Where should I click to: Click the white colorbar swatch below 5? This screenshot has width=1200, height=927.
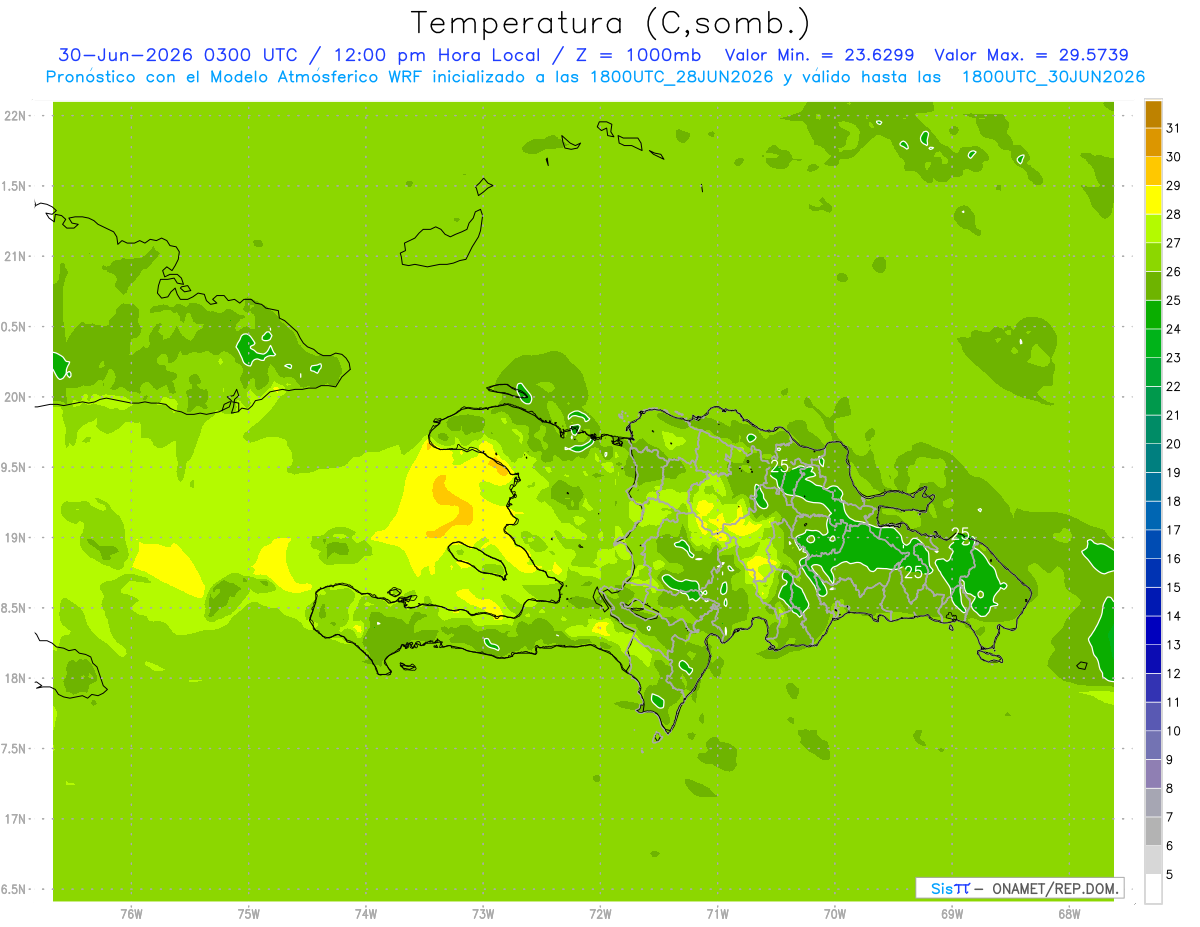(x=1153, y=889)
